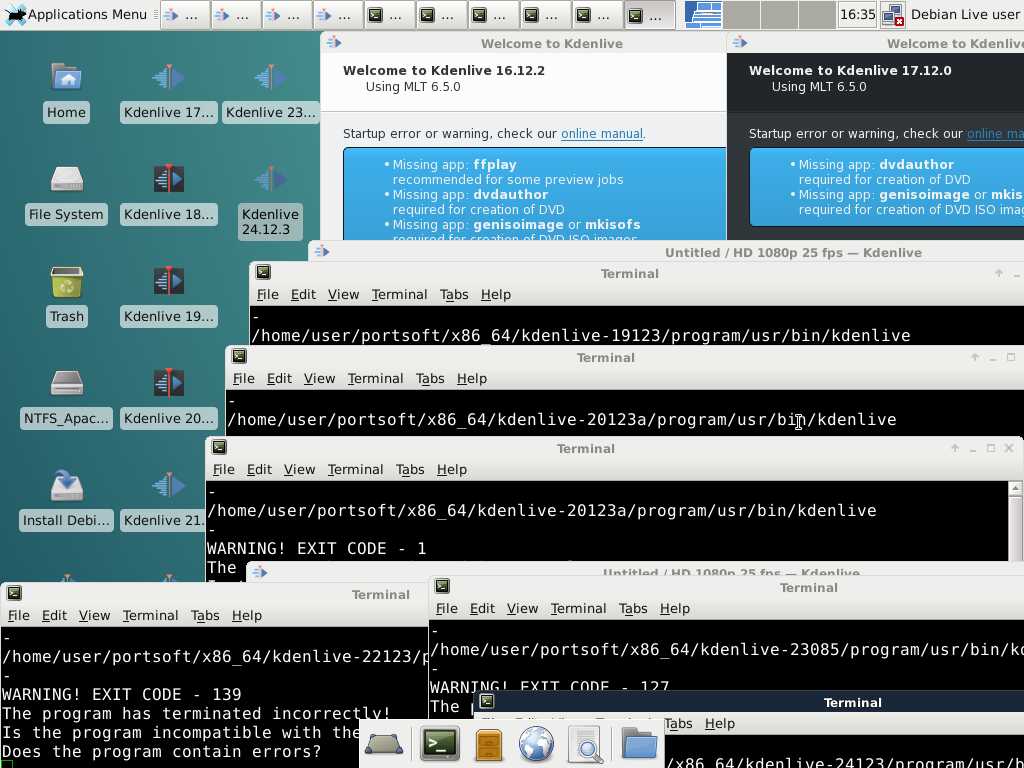
Task: Open the Debian Live user menu
Action: (965, 14)
